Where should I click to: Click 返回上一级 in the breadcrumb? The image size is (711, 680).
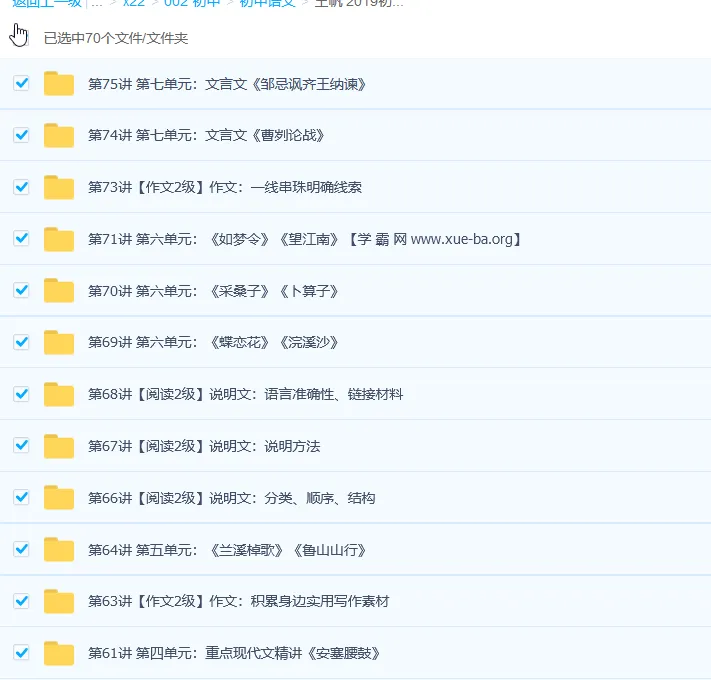[x=45, y=3]
